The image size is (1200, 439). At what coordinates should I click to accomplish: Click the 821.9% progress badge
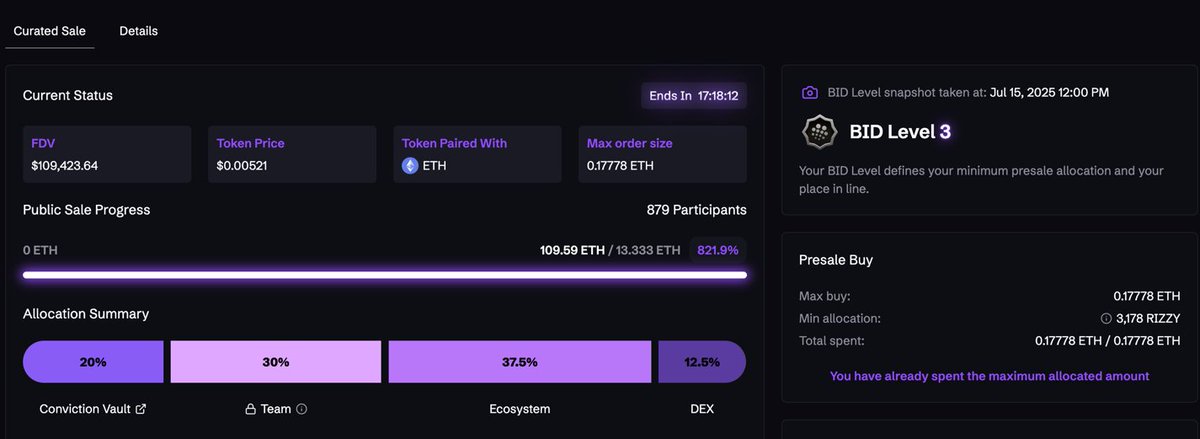[x=718, y=250]
